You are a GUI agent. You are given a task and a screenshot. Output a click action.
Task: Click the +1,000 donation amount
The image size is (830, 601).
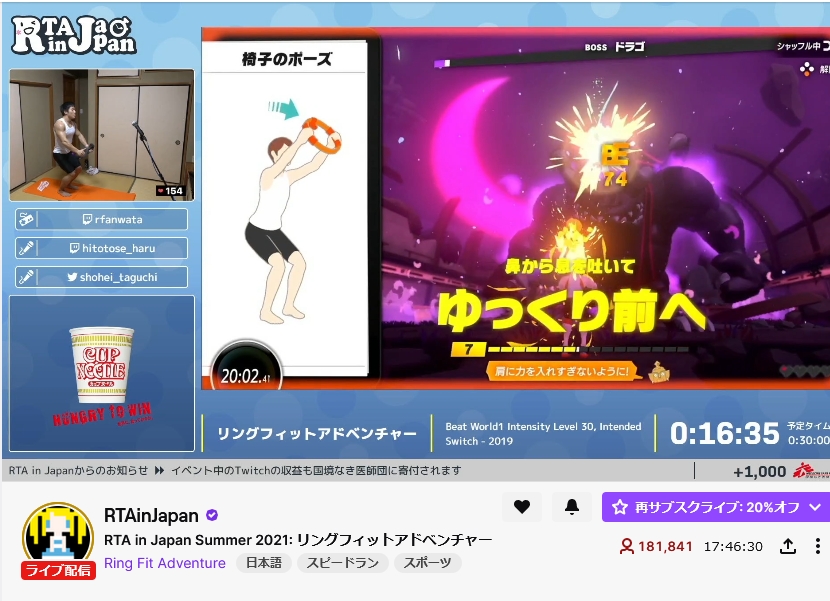(759, 471)
